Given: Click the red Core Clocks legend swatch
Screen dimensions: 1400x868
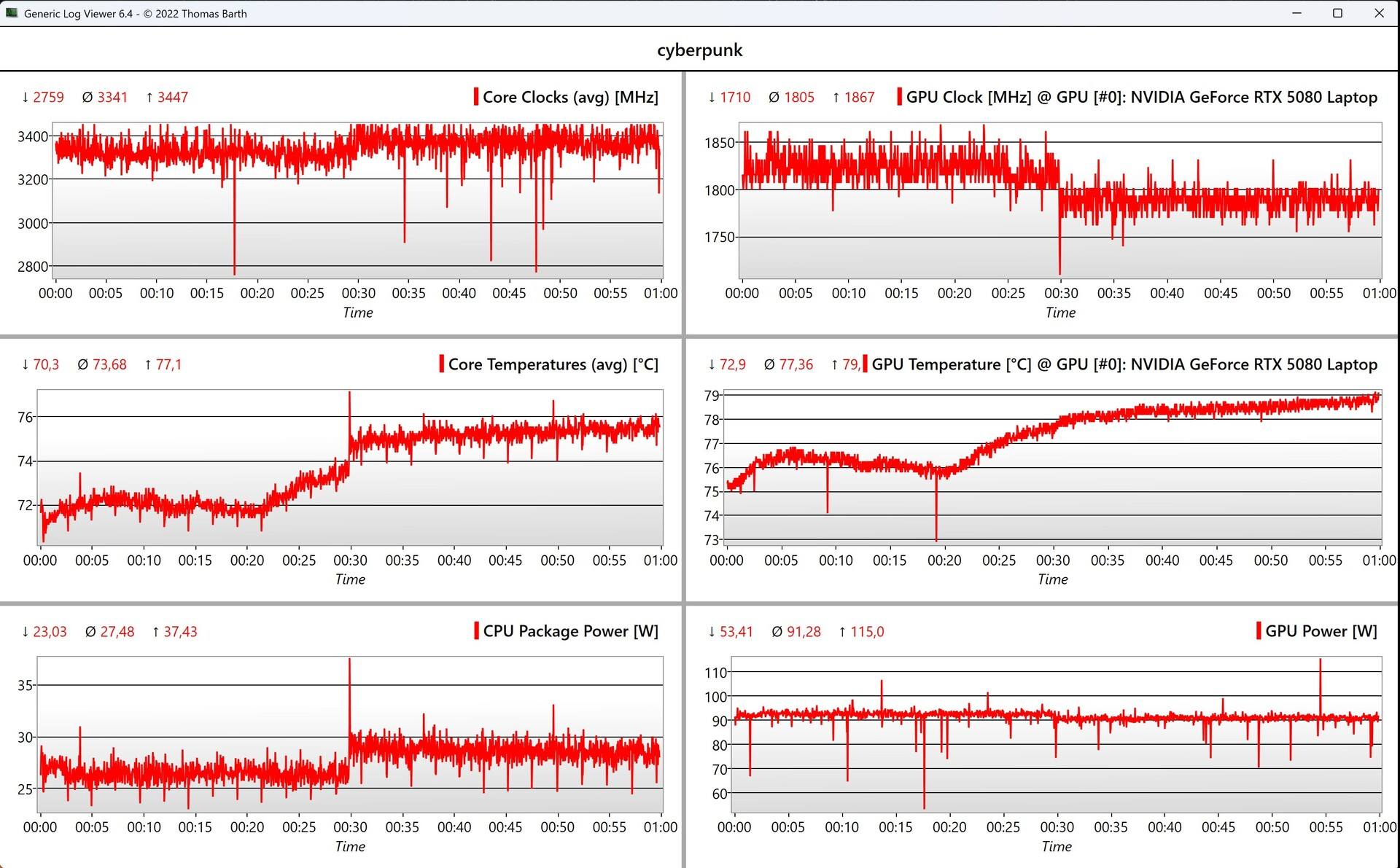Looking at the screenshot, I should pyautogui.click(x=476, y=97).
